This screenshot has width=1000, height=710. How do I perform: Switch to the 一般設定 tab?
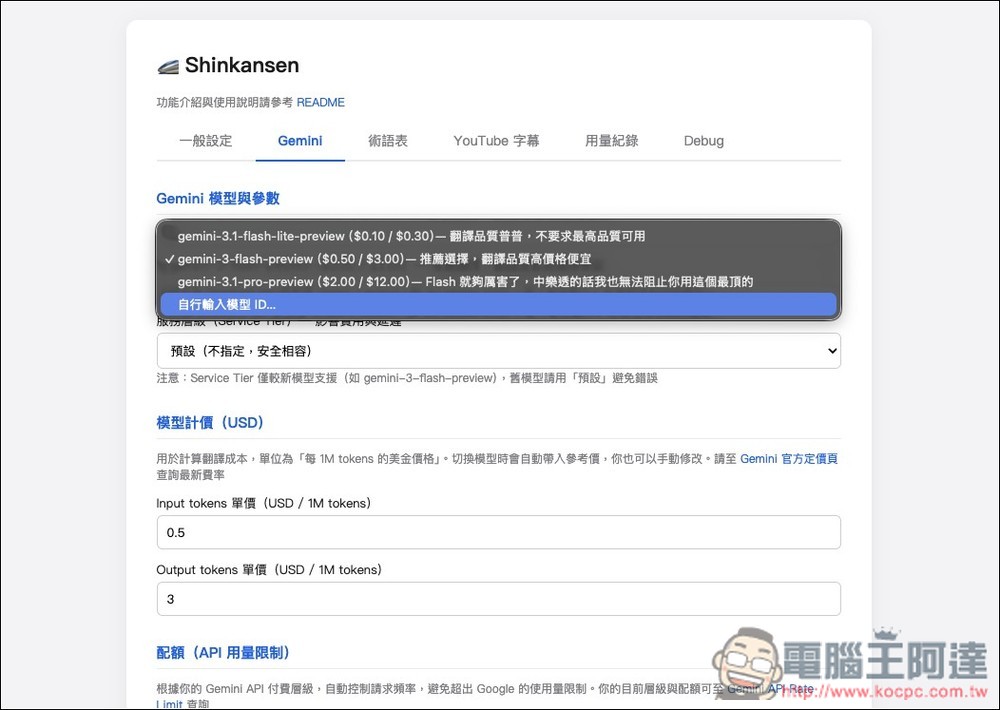[x=206, y=141]
